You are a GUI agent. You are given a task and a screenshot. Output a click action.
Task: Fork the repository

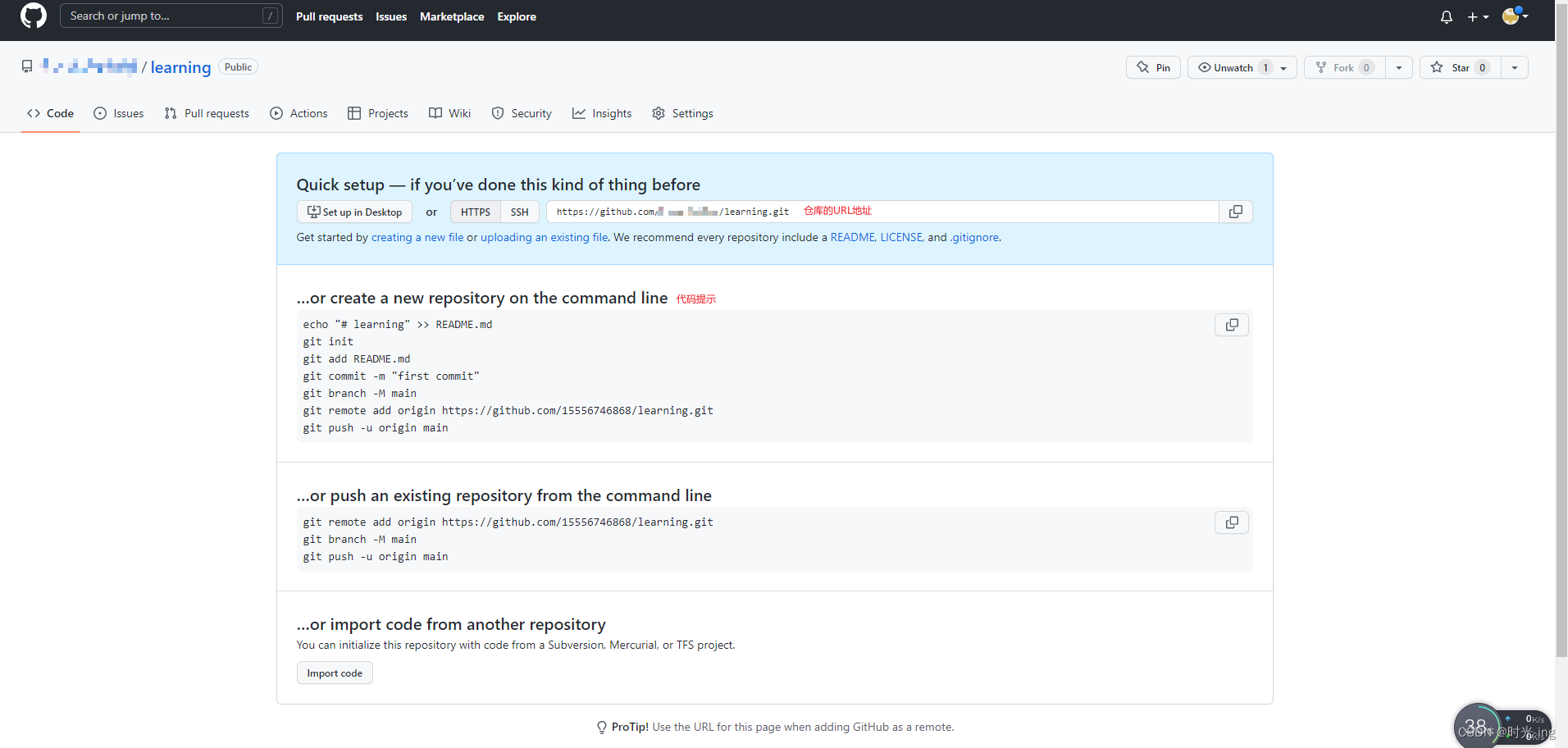click(1343, 67)
